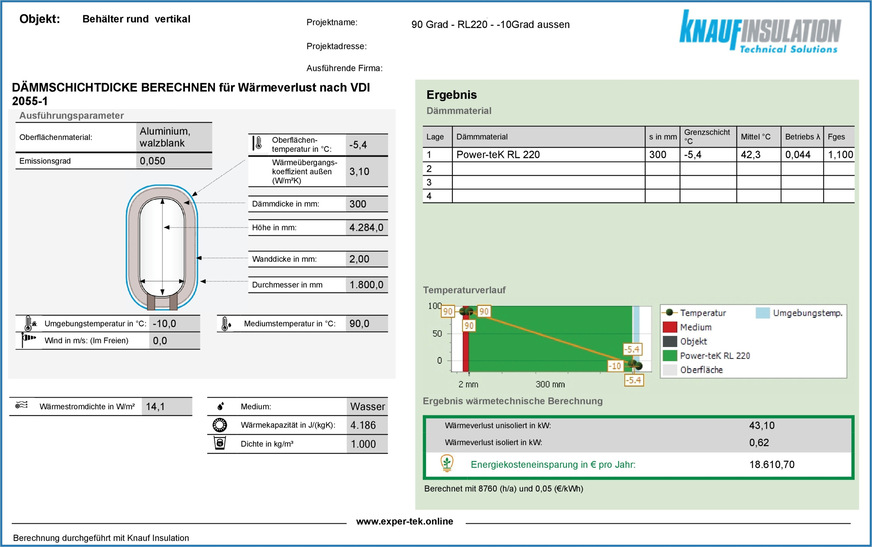Screen dimensions: 872x547
Task: Open the www.exper-tek.online link
Action: [x=404, y=521]
